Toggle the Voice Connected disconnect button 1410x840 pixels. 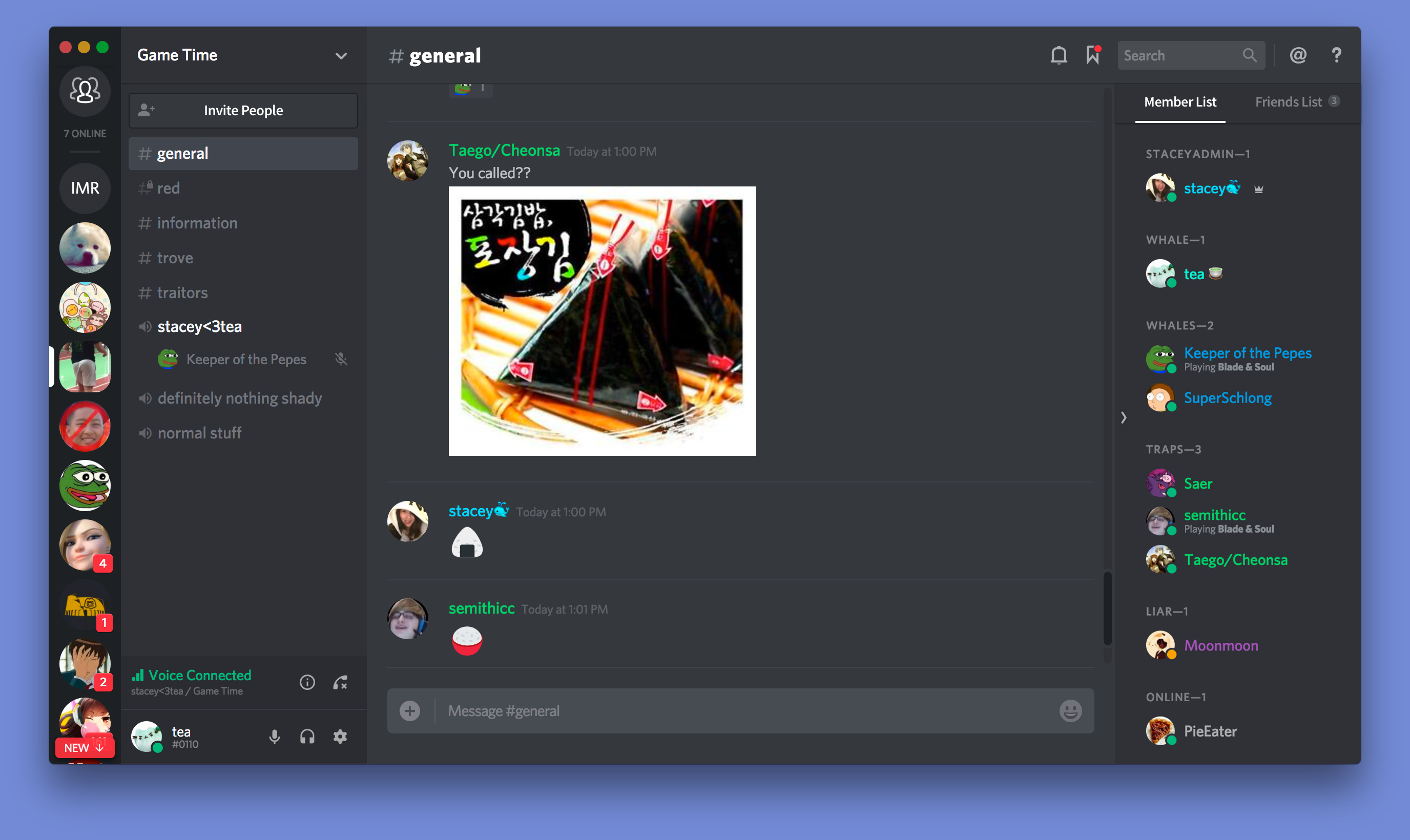coord(340,682)
